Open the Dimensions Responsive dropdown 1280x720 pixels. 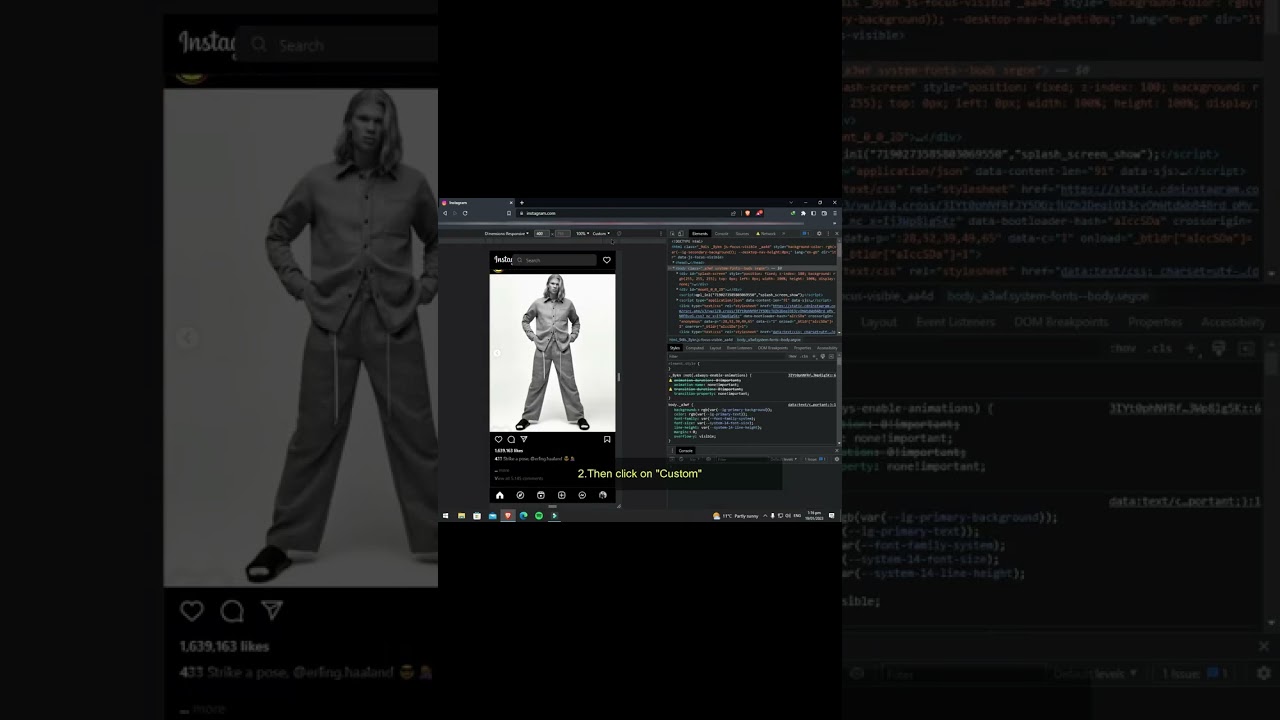506,234
